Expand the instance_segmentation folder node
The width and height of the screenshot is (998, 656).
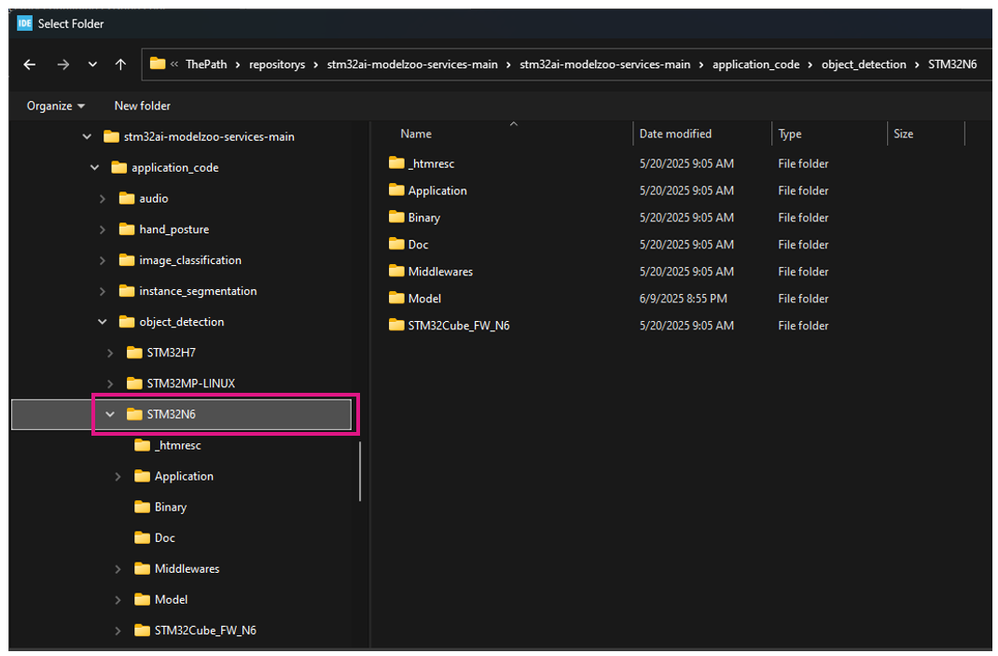point(102,291)
